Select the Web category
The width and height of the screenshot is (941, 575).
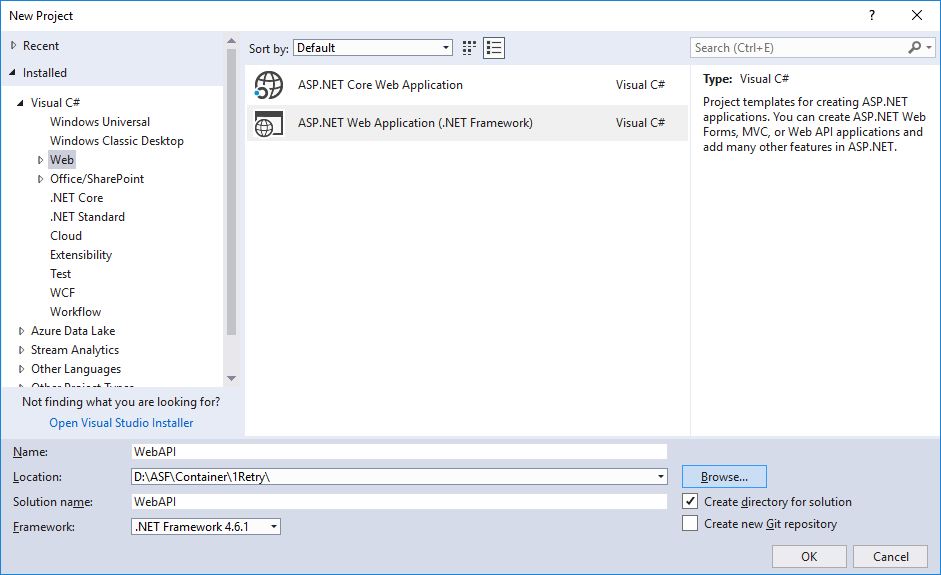coord(62,160)
